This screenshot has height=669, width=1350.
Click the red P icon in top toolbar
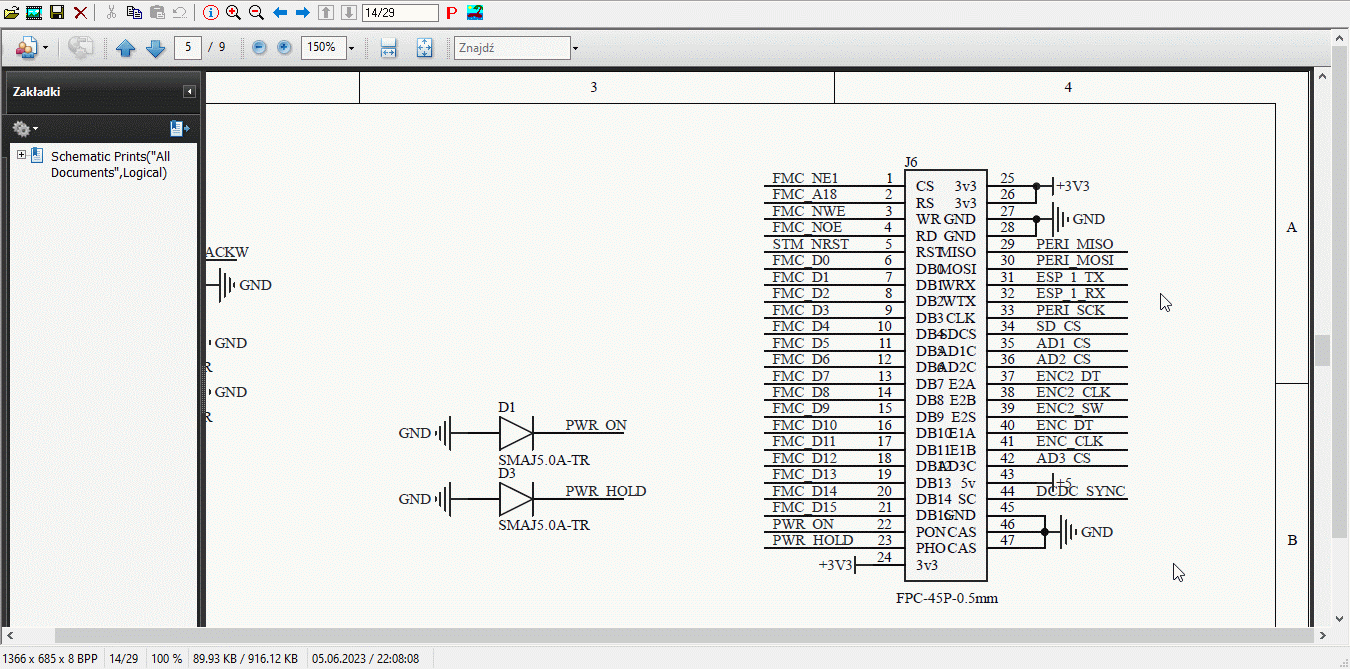[451, 13]
